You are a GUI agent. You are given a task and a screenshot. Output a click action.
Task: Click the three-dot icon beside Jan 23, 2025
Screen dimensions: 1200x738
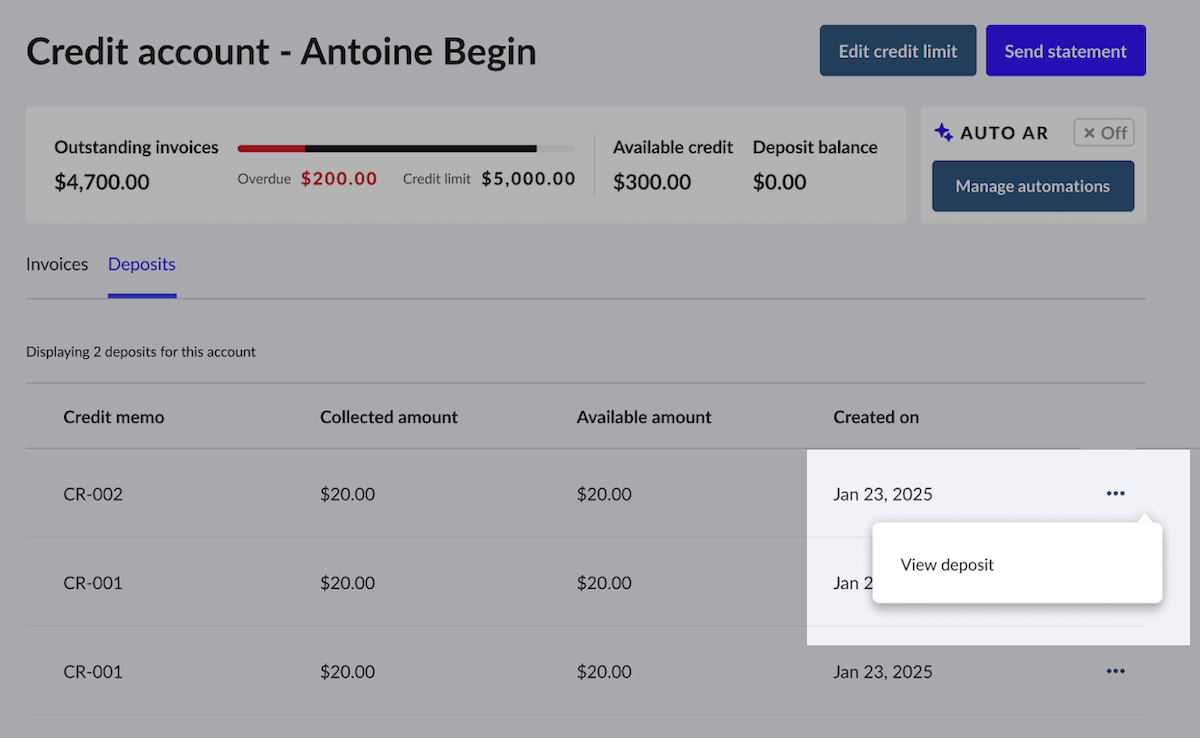1116,493
